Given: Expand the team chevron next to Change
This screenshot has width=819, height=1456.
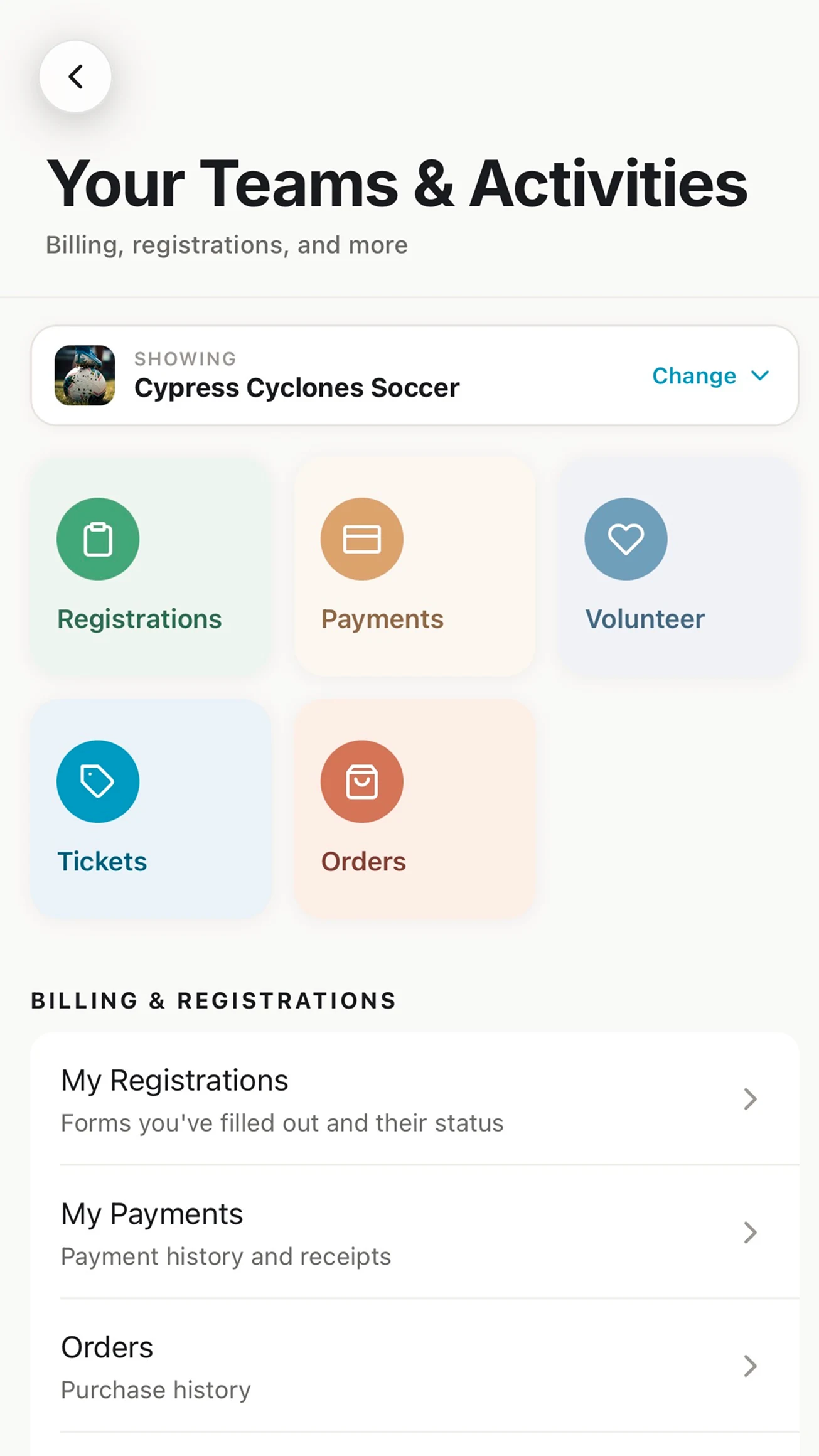Looking at the screenshot, I should [760, 375].
